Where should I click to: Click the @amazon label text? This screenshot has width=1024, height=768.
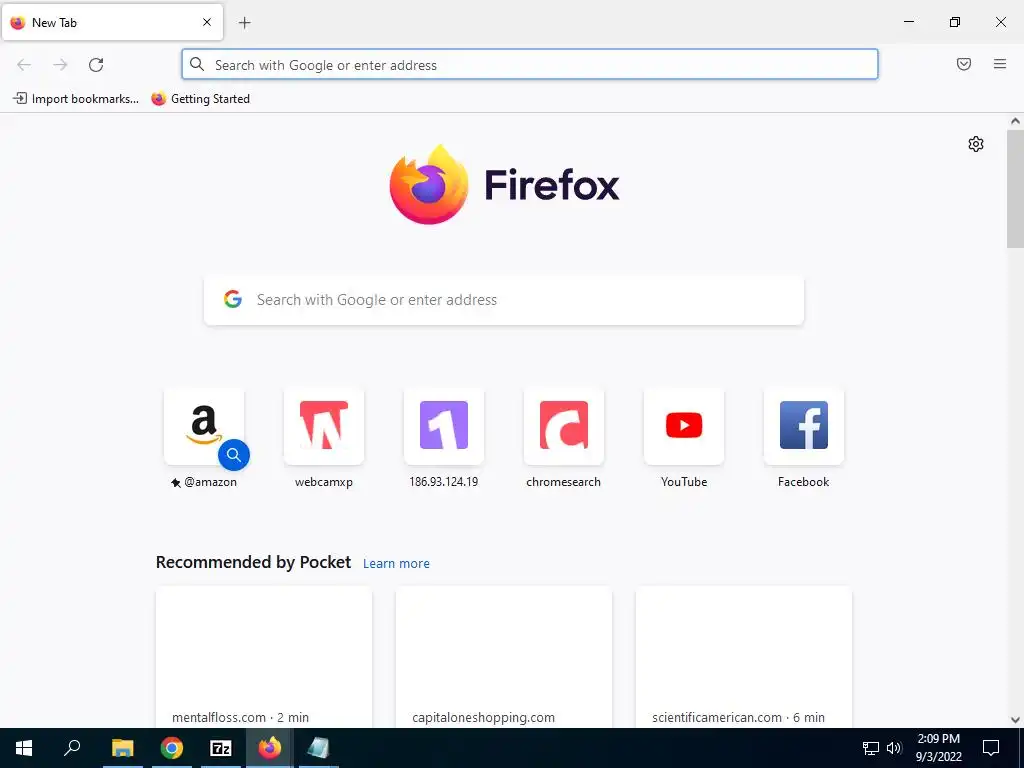[x=210, y=482]
